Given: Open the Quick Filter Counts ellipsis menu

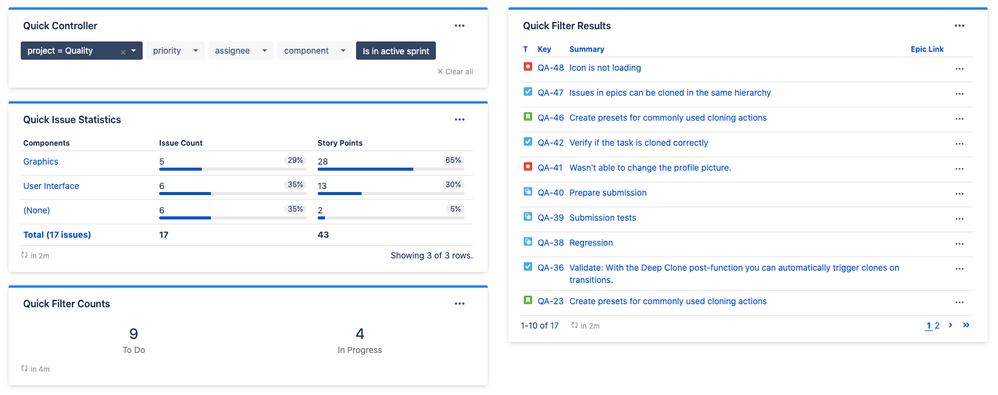Looking at the screenshot, I should [x=460, y=304].
